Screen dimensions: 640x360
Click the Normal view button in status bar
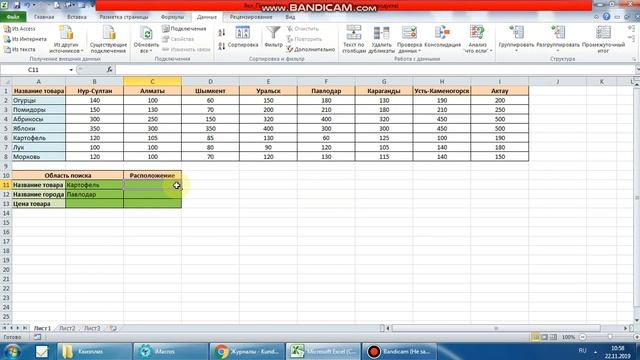point(535,337)
